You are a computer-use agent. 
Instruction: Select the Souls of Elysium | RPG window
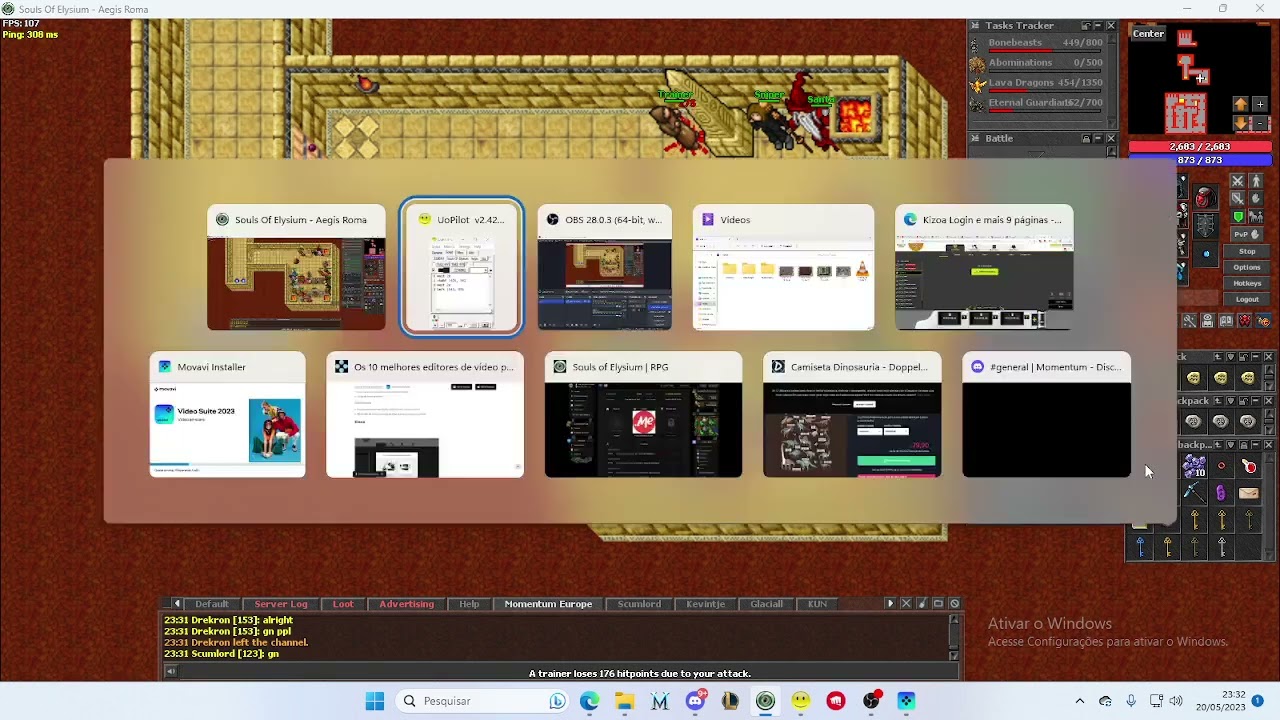pyautogui.click(x=643, y=414)
